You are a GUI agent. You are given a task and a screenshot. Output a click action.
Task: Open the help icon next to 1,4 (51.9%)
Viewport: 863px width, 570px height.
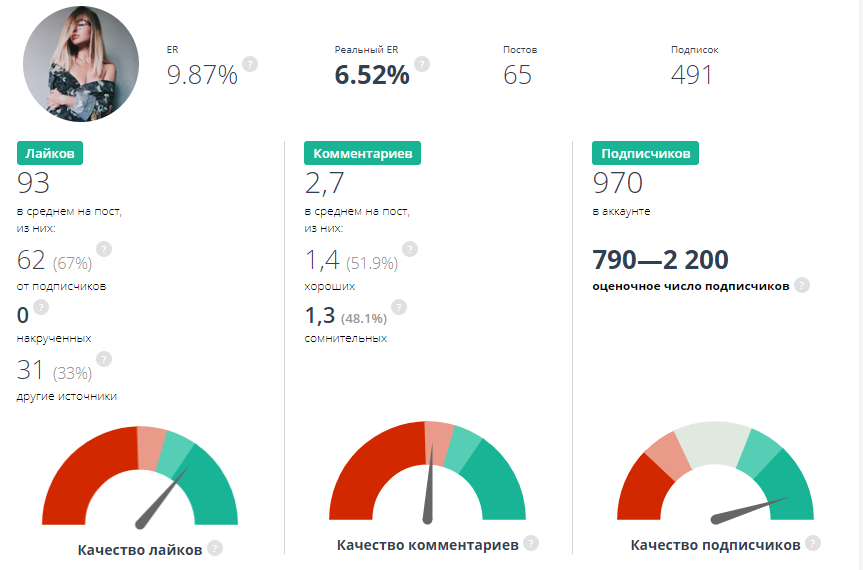[410, 249]
